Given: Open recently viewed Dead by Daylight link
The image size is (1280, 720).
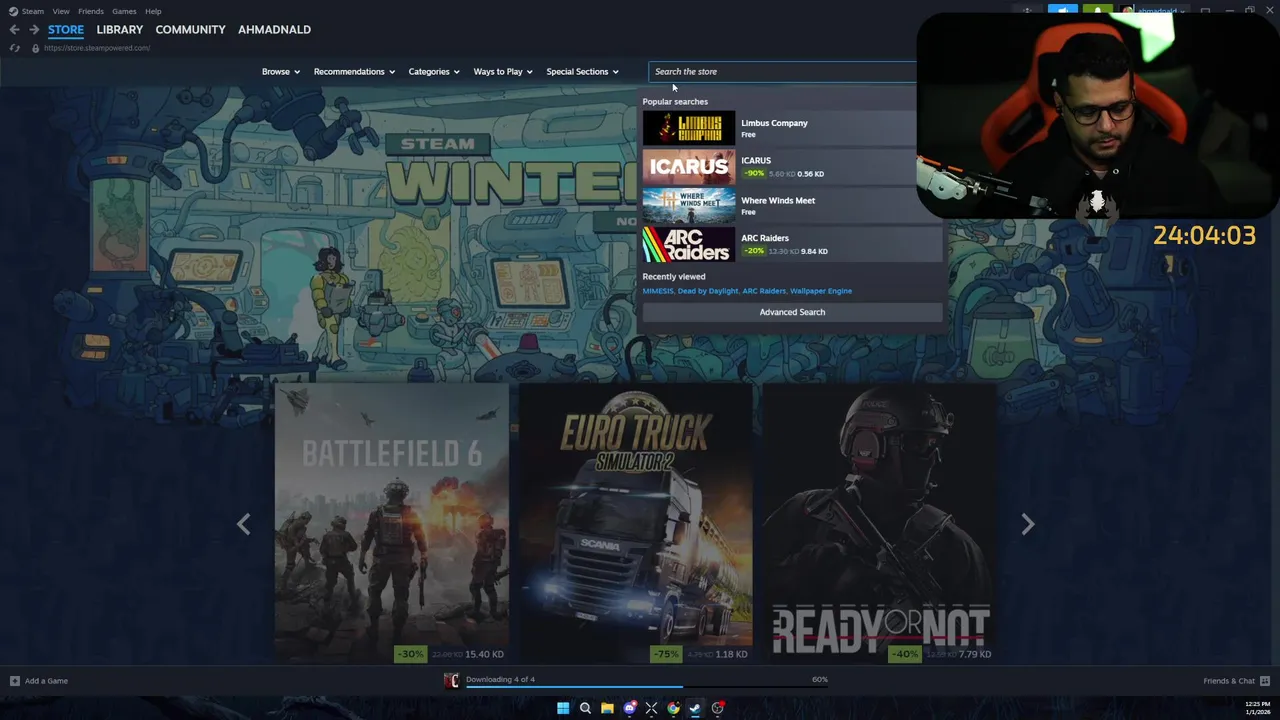Looking at the screenshot, I should tap(708, 291).
